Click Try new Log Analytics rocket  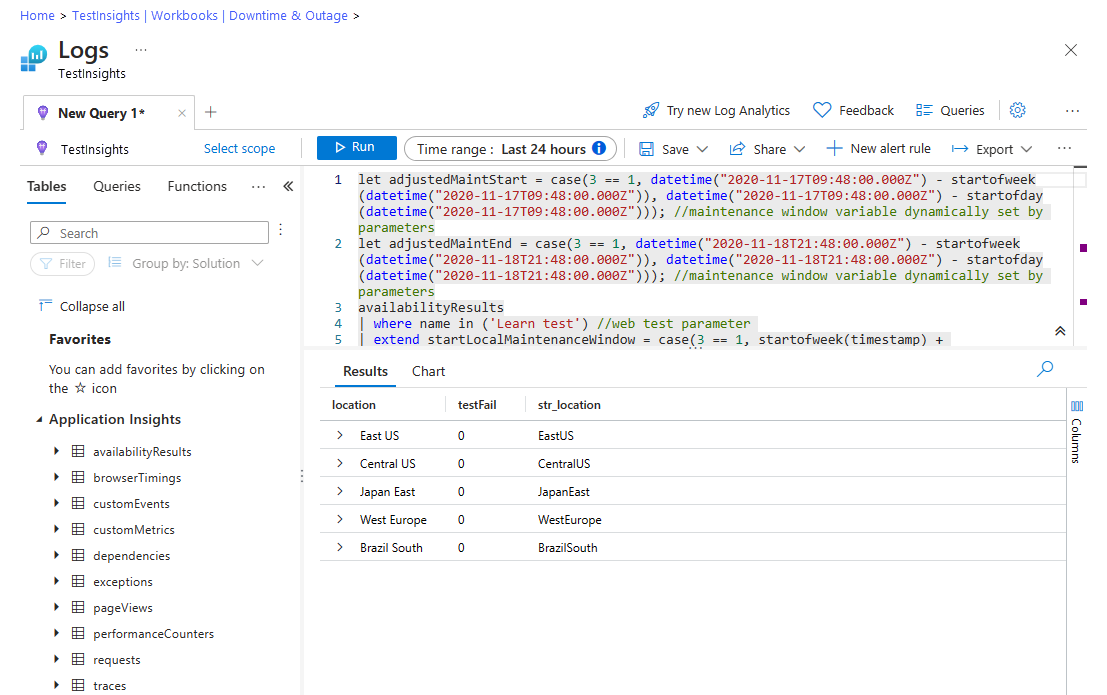(x=716, y=110)
